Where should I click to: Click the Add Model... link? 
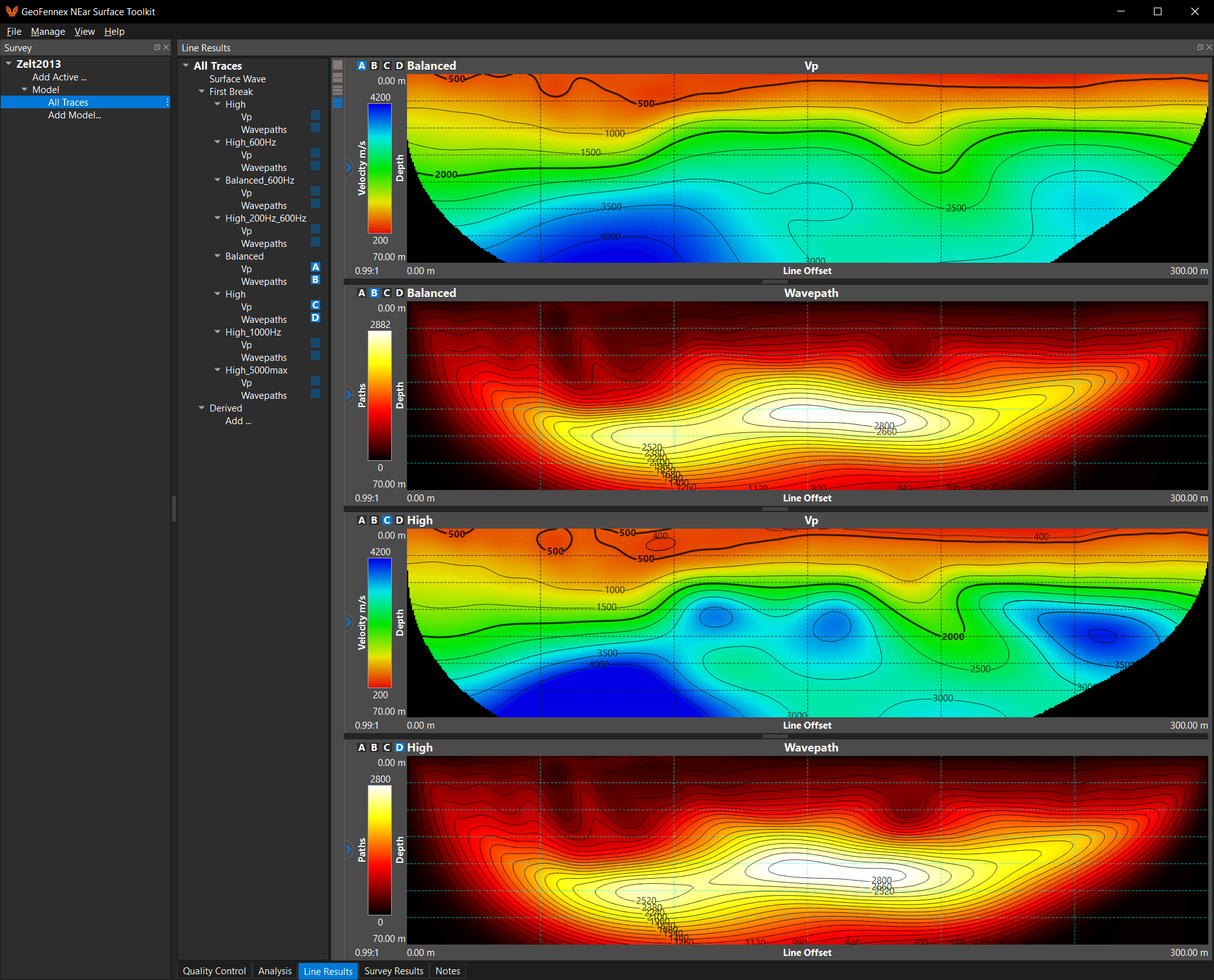coord(75,115)
